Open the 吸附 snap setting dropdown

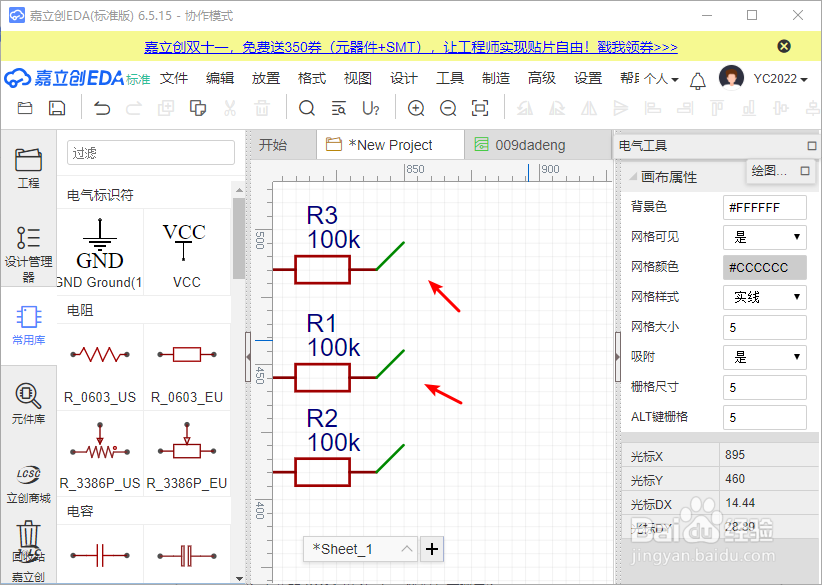[x=764, y=357]
